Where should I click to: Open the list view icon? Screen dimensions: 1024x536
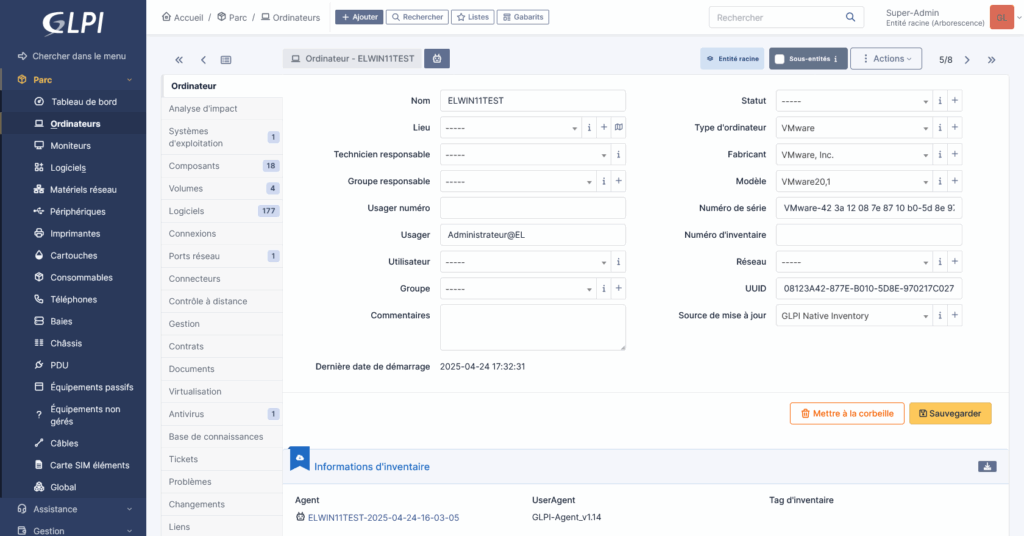[226, 60]
